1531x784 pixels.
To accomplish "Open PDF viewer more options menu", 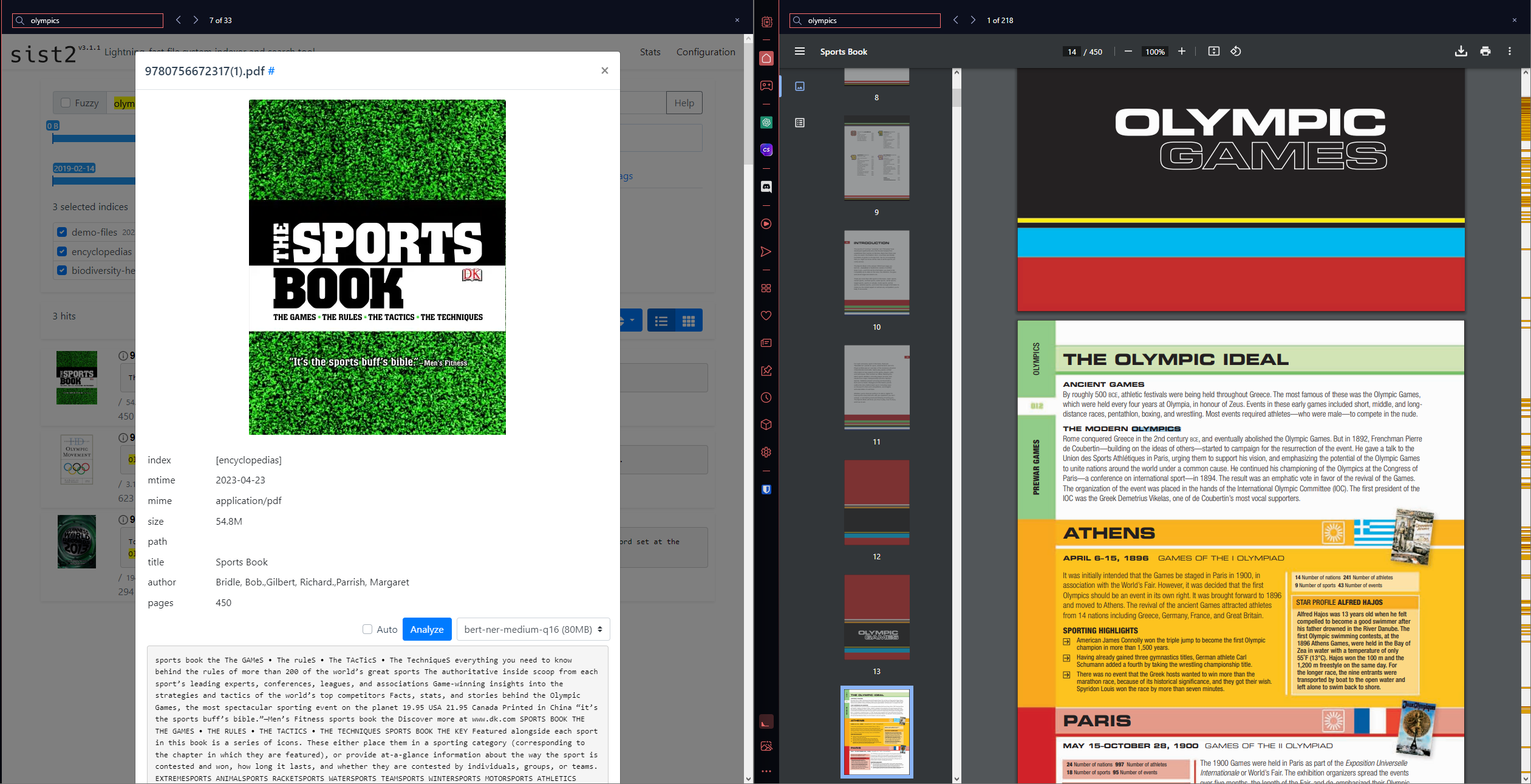I will (x=1509, y=52).
